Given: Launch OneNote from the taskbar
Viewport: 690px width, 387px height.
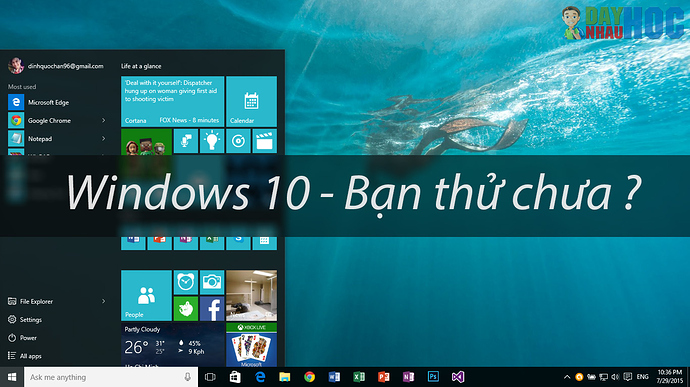Looking at the screenshot, I should coord(408,377).
